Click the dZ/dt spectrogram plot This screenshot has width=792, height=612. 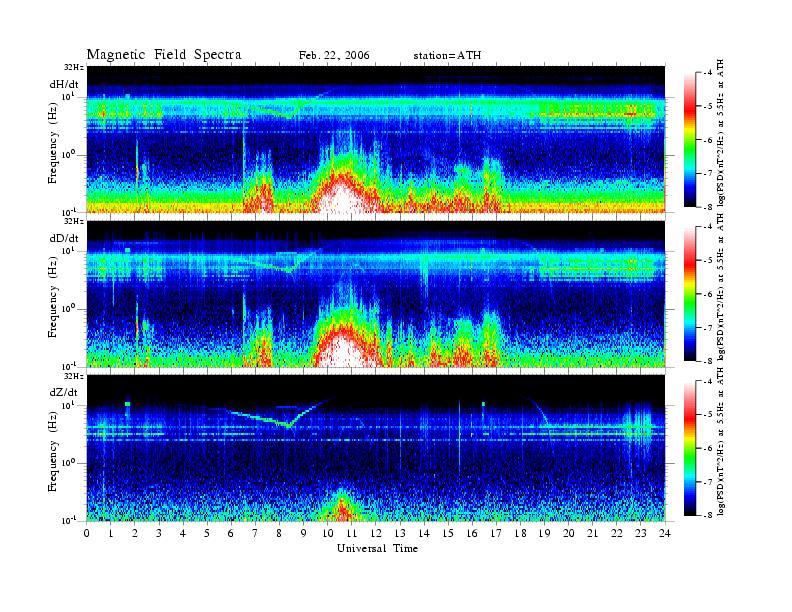coord(376,448)
